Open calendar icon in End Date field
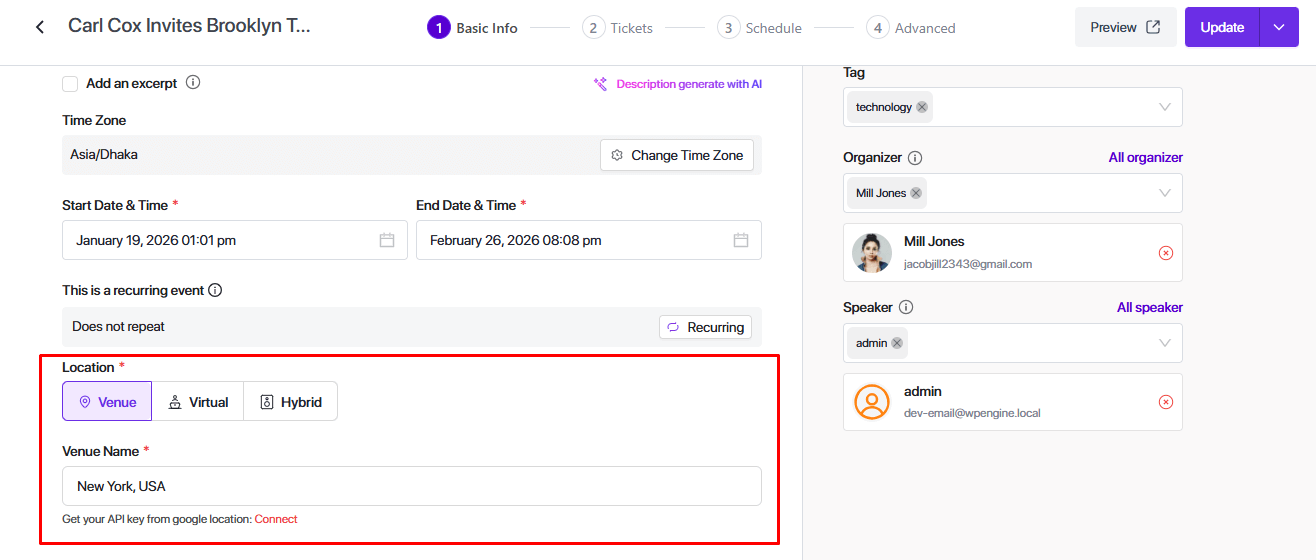Image resolution: width=1316 pixels, height=560 pixels. (x=741, y=240)
